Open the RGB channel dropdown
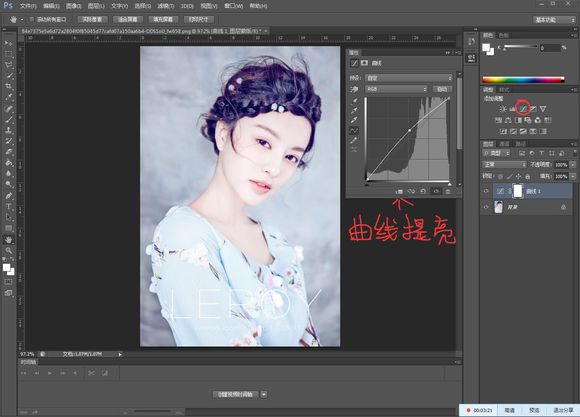 396,89
